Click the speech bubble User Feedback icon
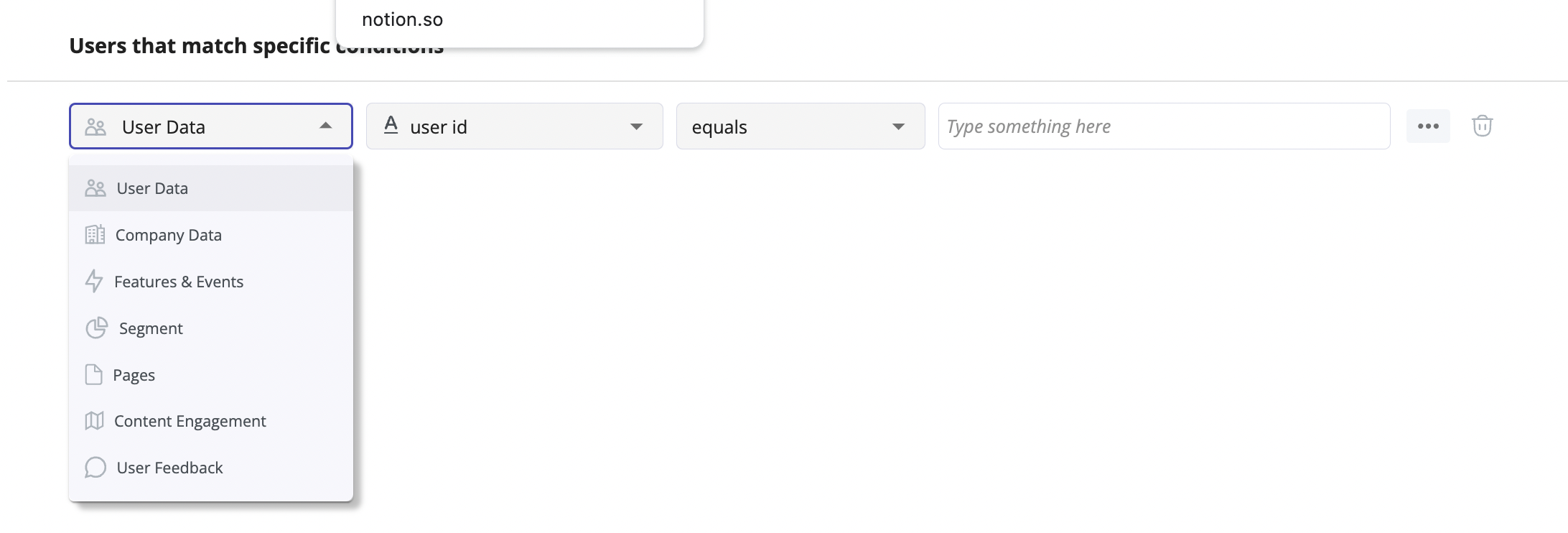 click(x=95, y=468)
